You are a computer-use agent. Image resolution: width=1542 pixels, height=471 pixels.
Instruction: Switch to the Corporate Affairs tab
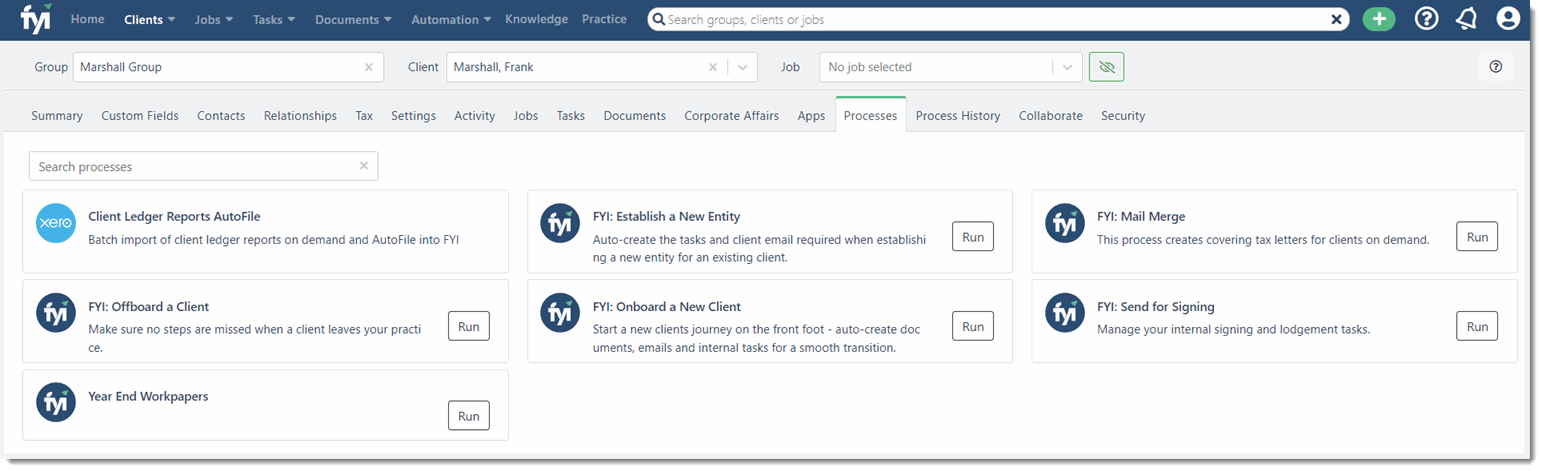pos(731,115)
